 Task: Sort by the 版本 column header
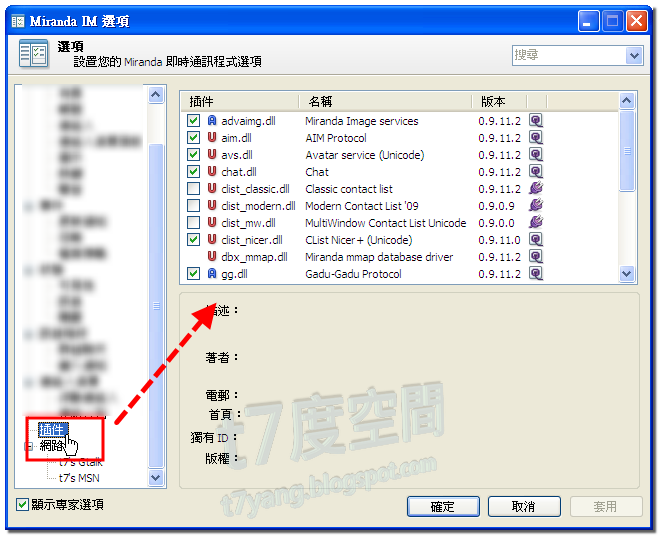499,101
